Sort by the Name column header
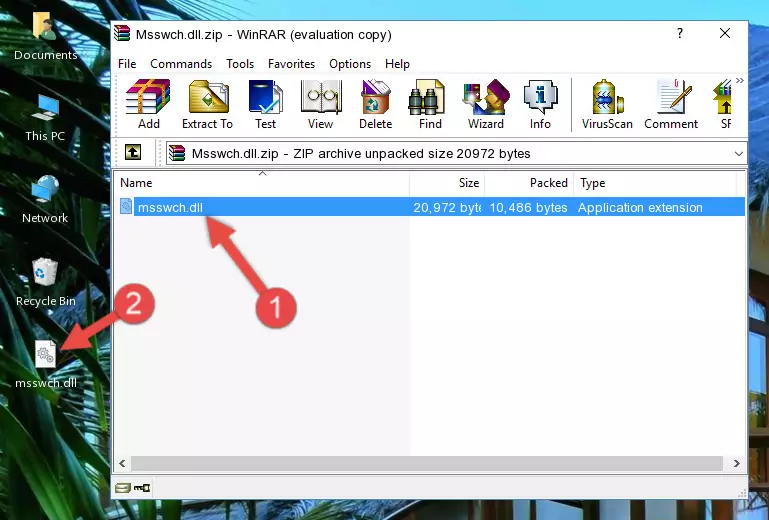 click(x=262, y=183)
